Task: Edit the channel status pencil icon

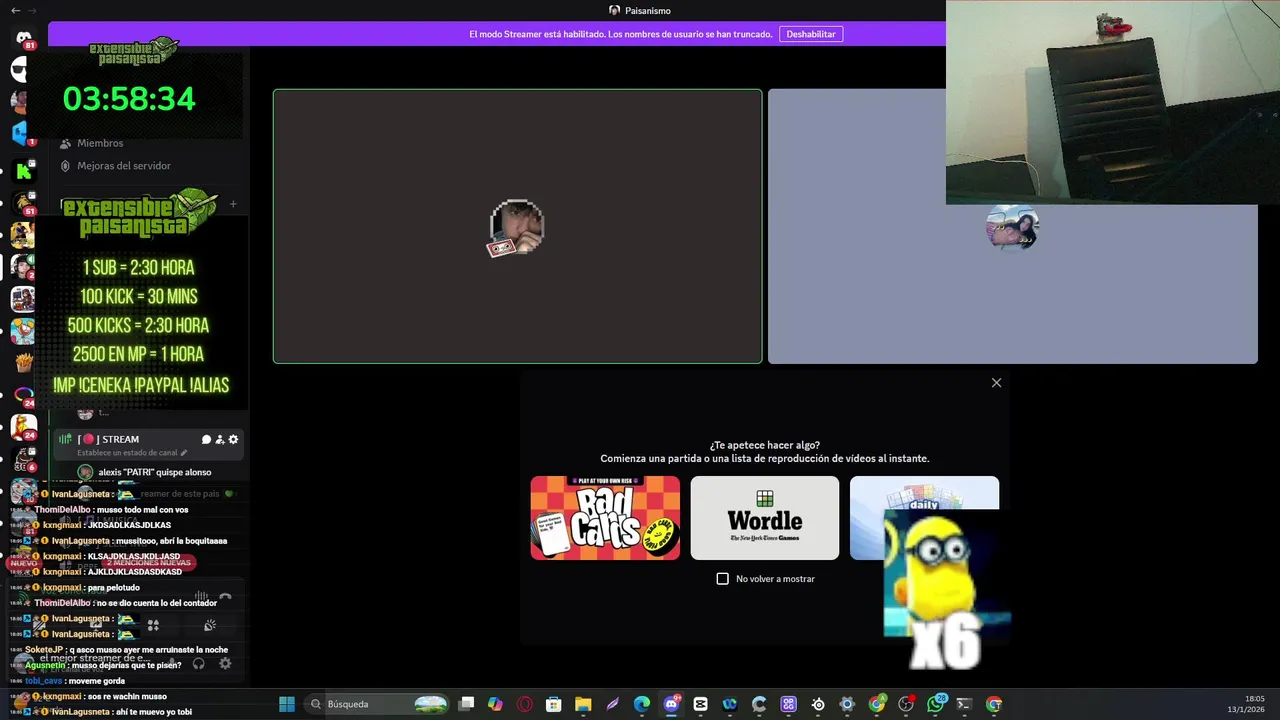Action: pyautogui.click(x=184, y=453)
